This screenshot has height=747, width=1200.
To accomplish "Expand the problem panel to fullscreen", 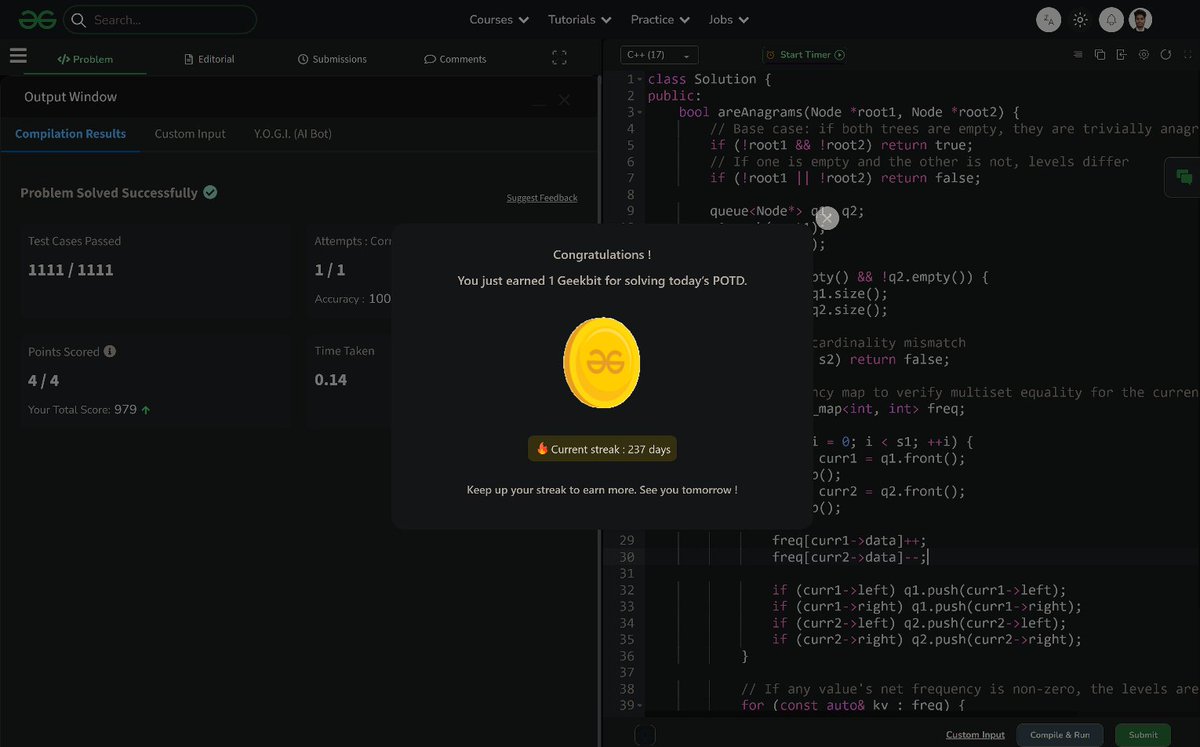I will click(x=559, y=58).
